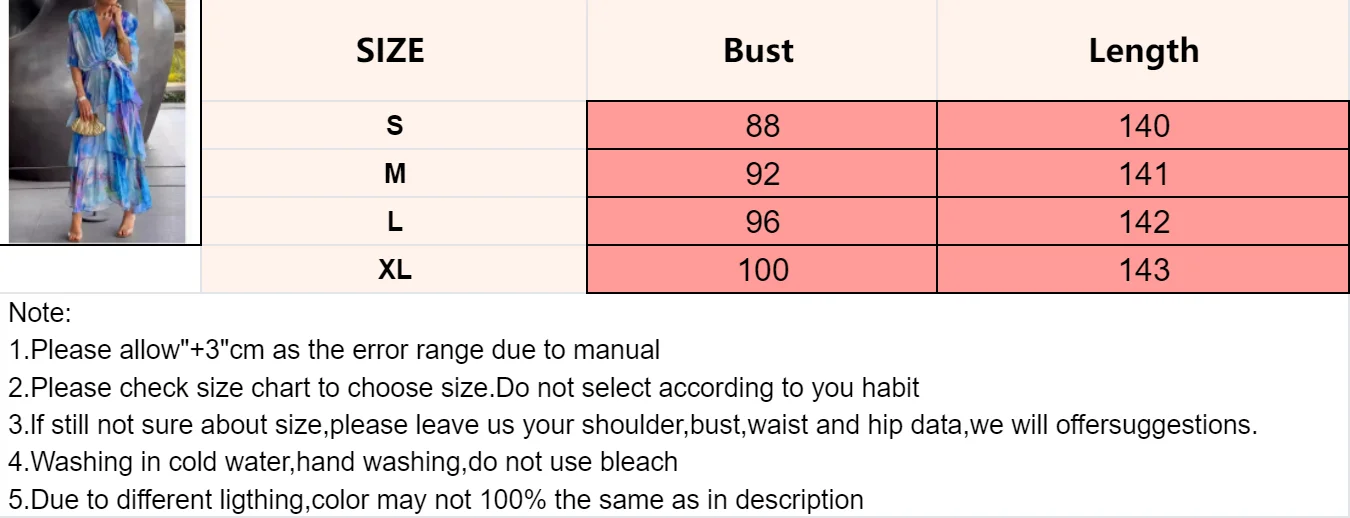Select the length value 141 cell
Viewport: 1350px width, 518px height.
click(x=1143, y=173)
